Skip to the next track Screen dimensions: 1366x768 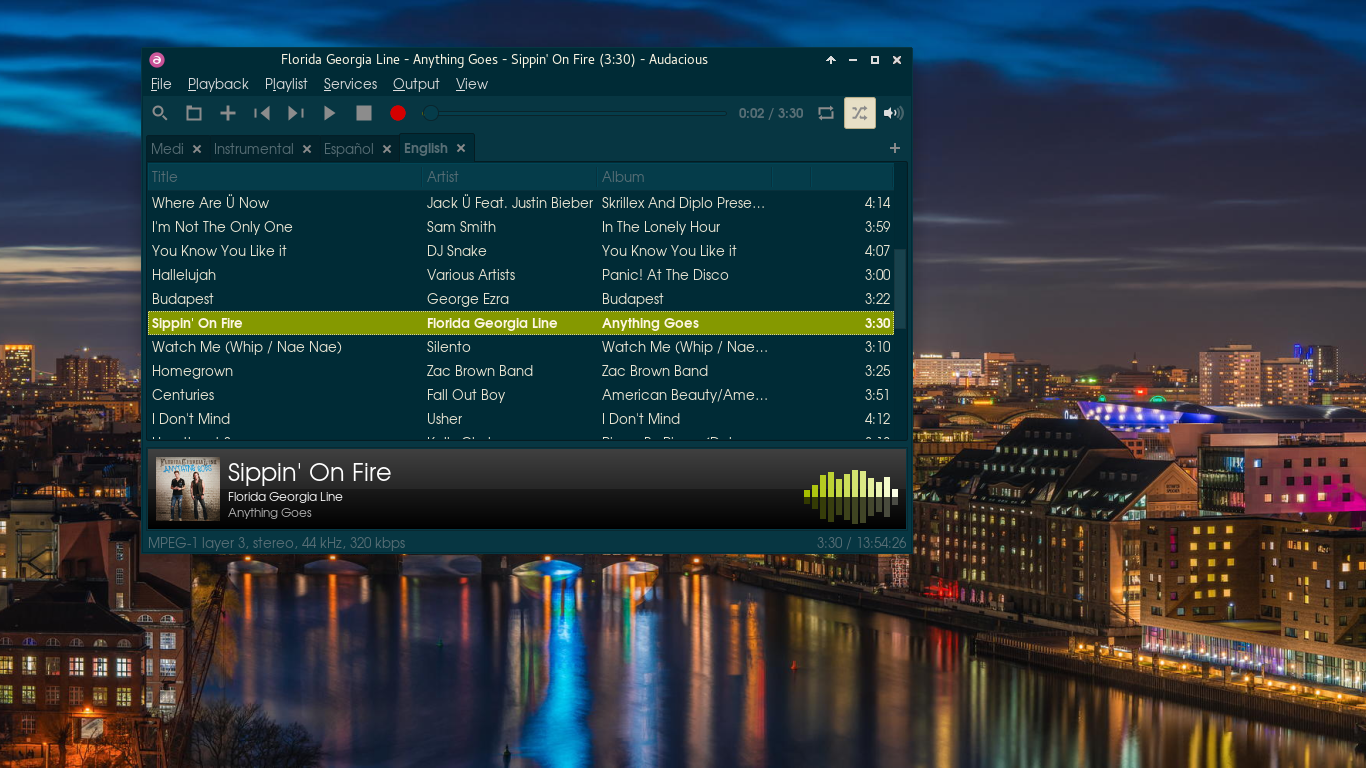pyautogui.click(x=295, y=113)
